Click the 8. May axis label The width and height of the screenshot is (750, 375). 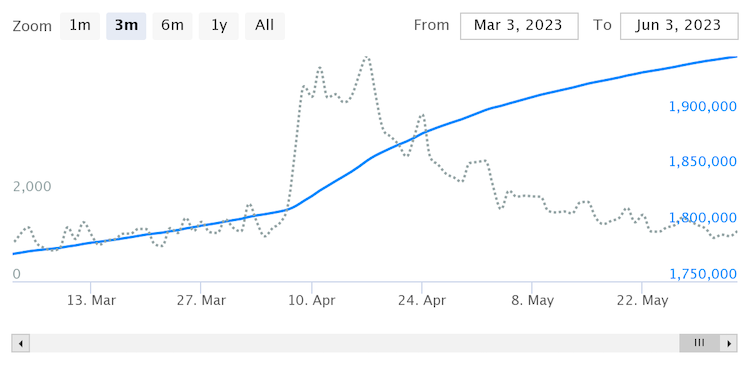pyautogui.click(x=532, y=300)
